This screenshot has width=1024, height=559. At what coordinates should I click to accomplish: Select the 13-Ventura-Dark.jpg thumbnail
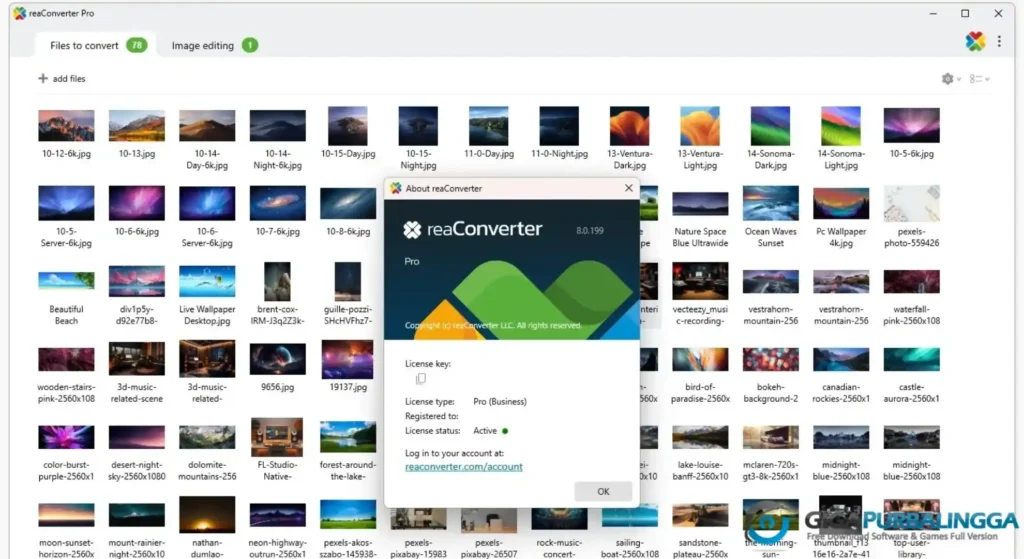(630, 125)
